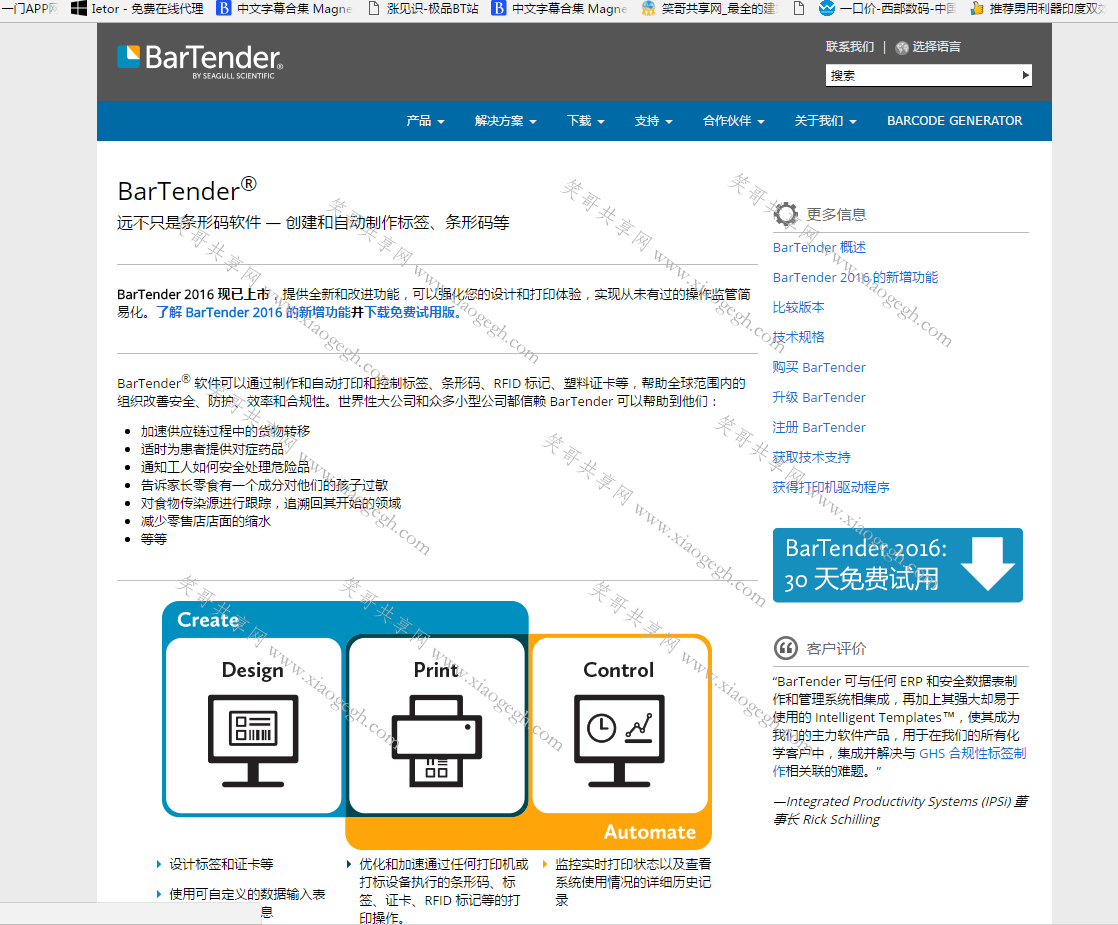The width and height of the screenshot is (1118, 925).
Task: Click the Design monitor icon
Action: pos(253,741)
